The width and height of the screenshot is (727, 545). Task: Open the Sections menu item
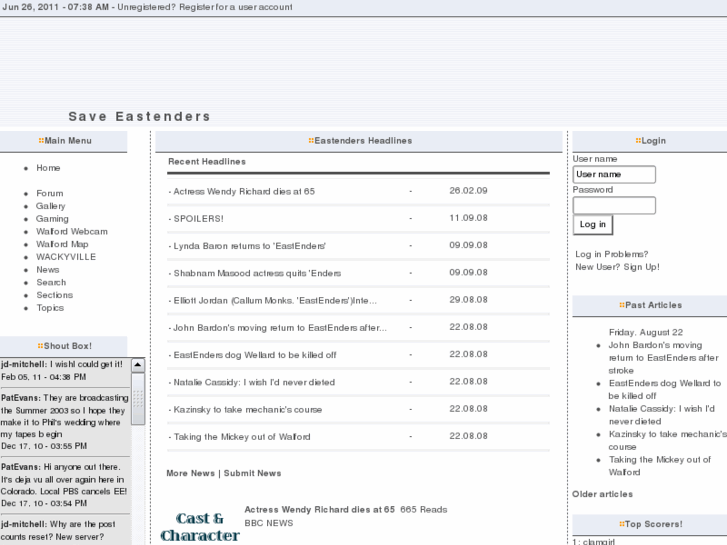point(54,295)
